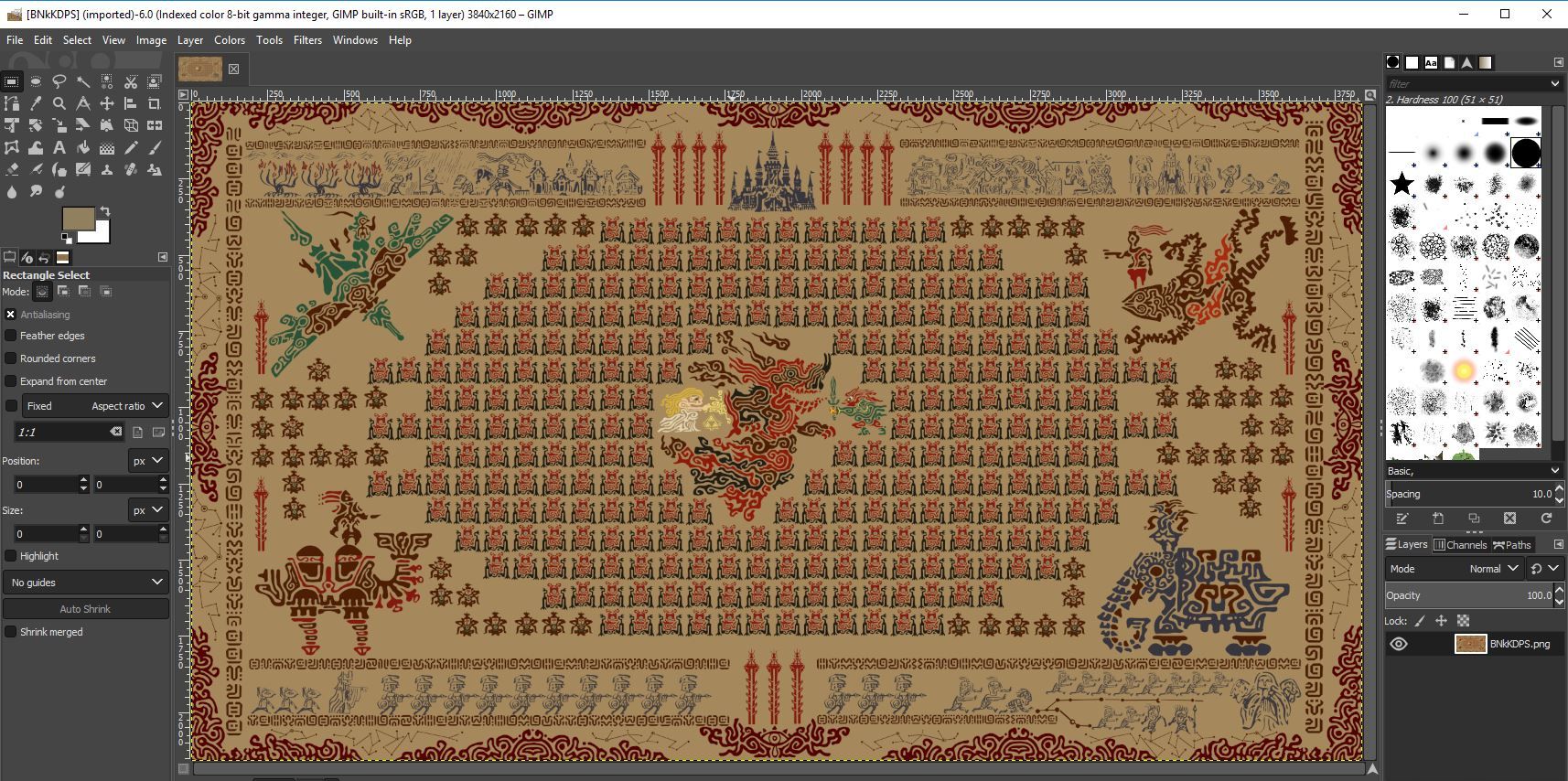The width and height of the screenshot is (1568, 781).
Task: Switch to the Paths tab
Action: point(1512,544)
